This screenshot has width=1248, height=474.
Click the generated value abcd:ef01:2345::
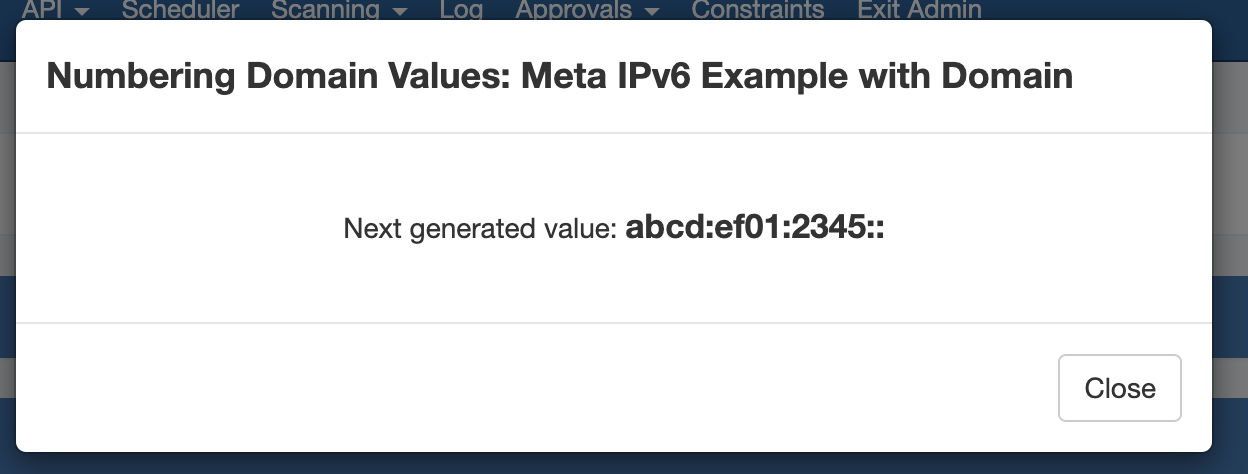755,229
